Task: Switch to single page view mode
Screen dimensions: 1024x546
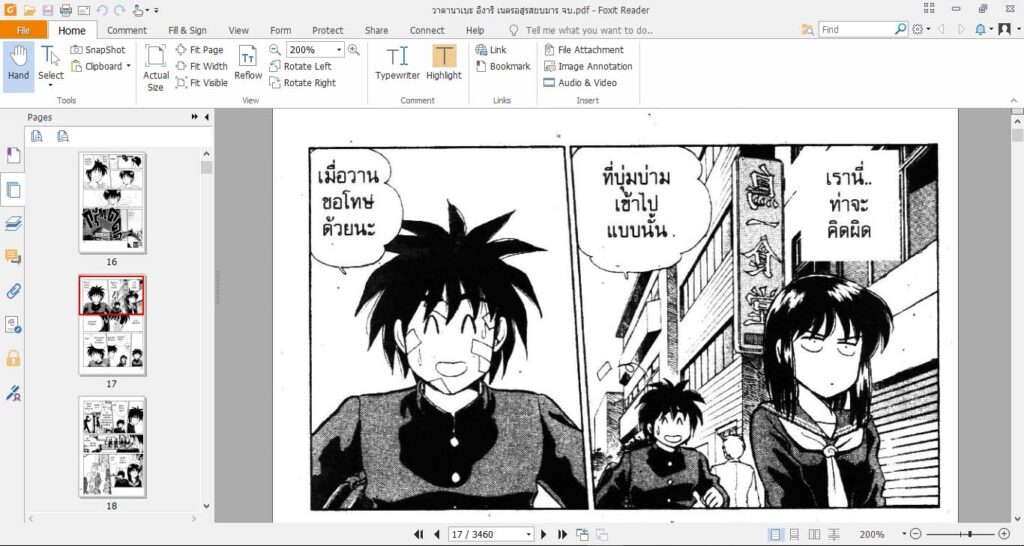Action: (x=775, y=534)
